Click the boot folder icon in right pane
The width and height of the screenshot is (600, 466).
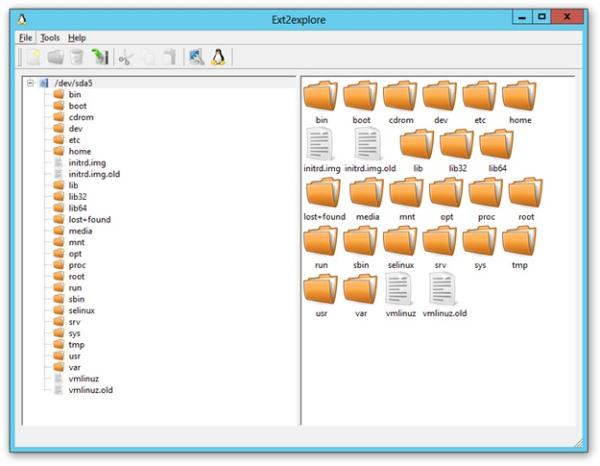tap(360, 96)
